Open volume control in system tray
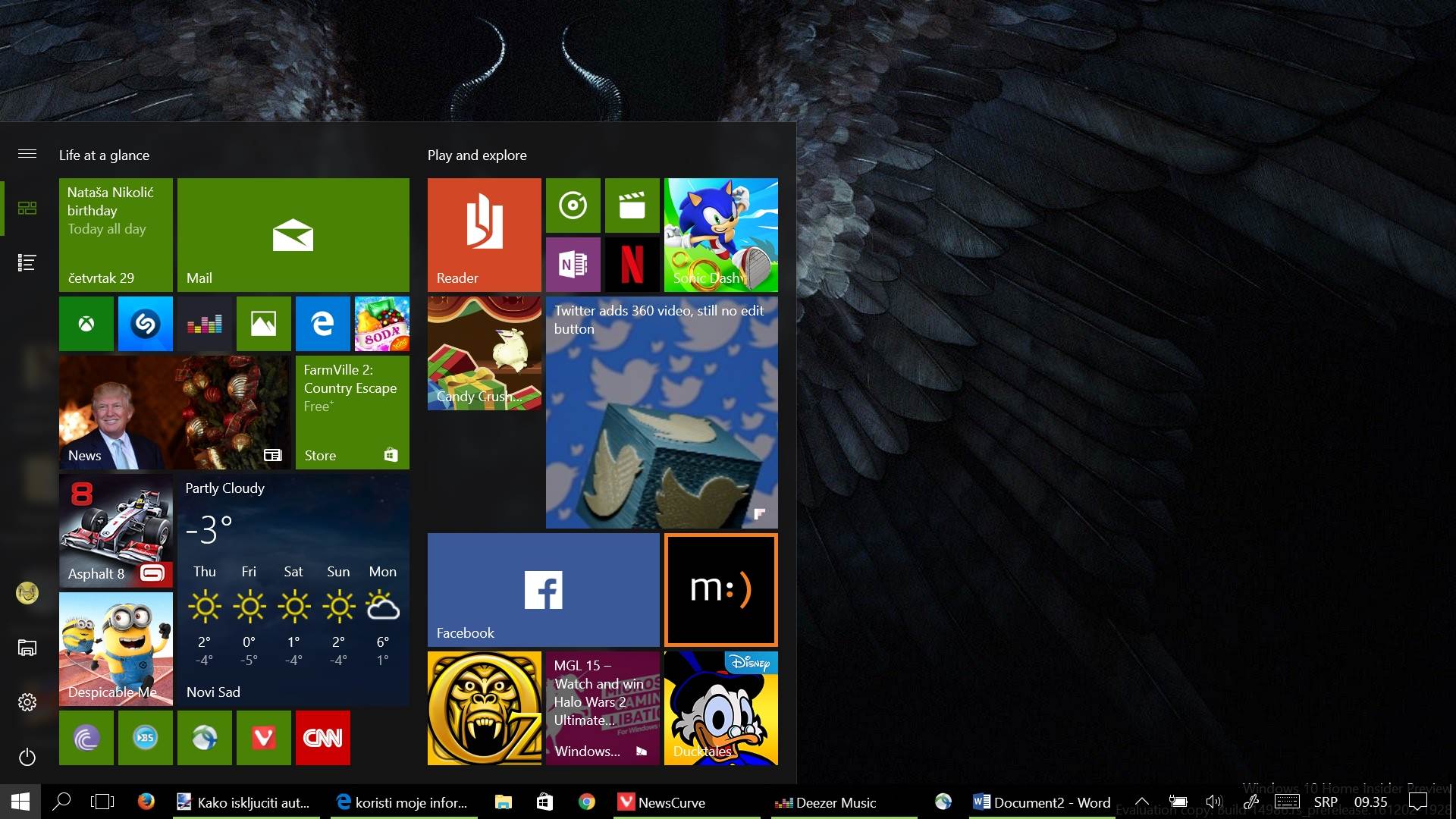1456x819 pixels. pos(1214,802)
